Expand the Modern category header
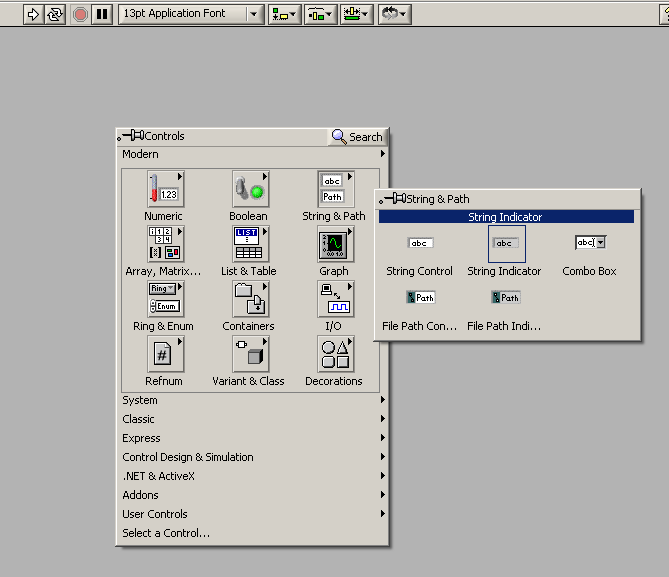Viewport: 669px width, 577px height. click(253, 154)
